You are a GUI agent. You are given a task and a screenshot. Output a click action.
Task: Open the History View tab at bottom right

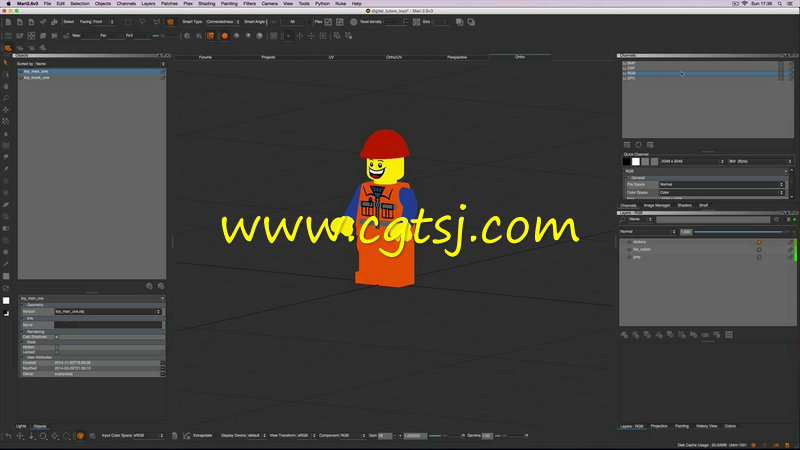pos(707,426)
